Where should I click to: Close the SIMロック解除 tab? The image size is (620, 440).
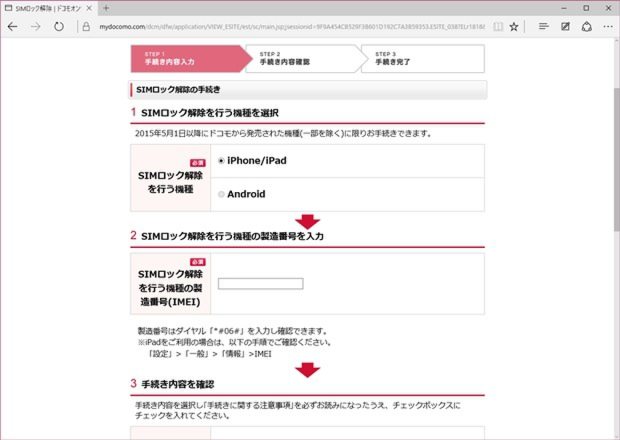tap(89, 8)
